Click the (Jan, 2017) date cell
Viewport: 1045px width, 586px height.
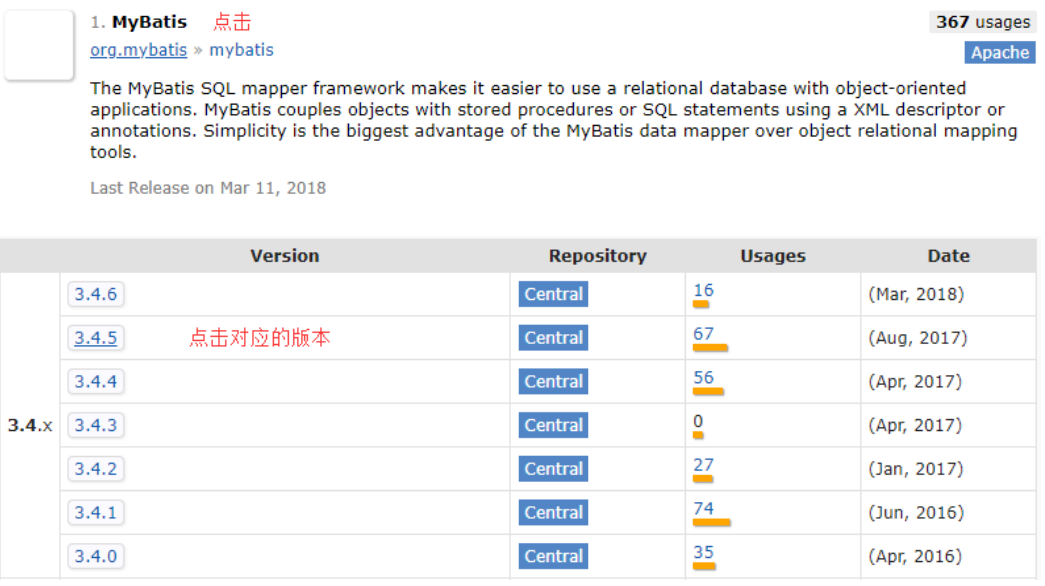pos(916,469)
